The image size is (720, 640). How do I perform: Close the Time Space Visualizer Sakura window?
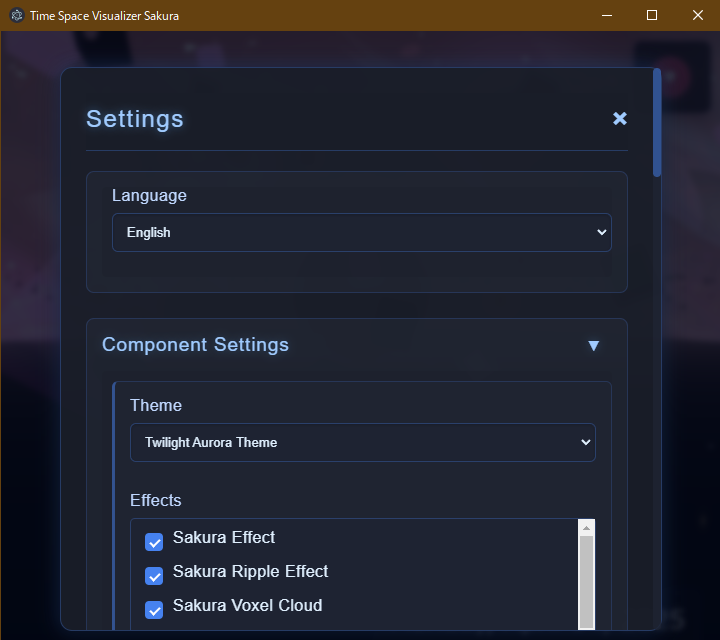pos(697,16)
